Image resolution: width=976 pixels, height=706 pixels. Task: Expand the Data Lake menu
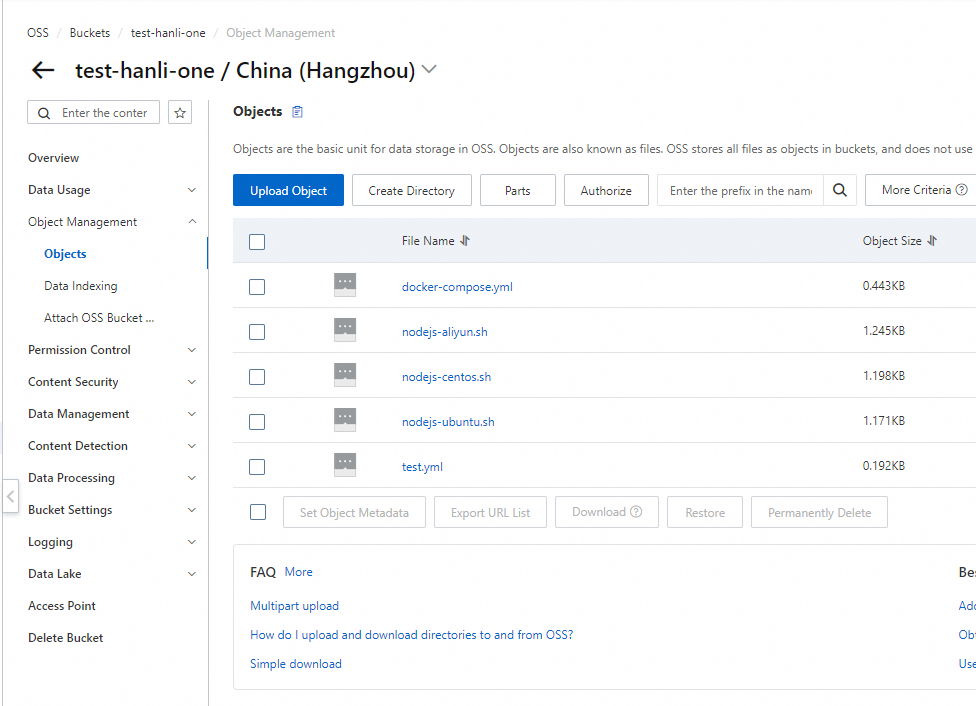tap(192, 574)
